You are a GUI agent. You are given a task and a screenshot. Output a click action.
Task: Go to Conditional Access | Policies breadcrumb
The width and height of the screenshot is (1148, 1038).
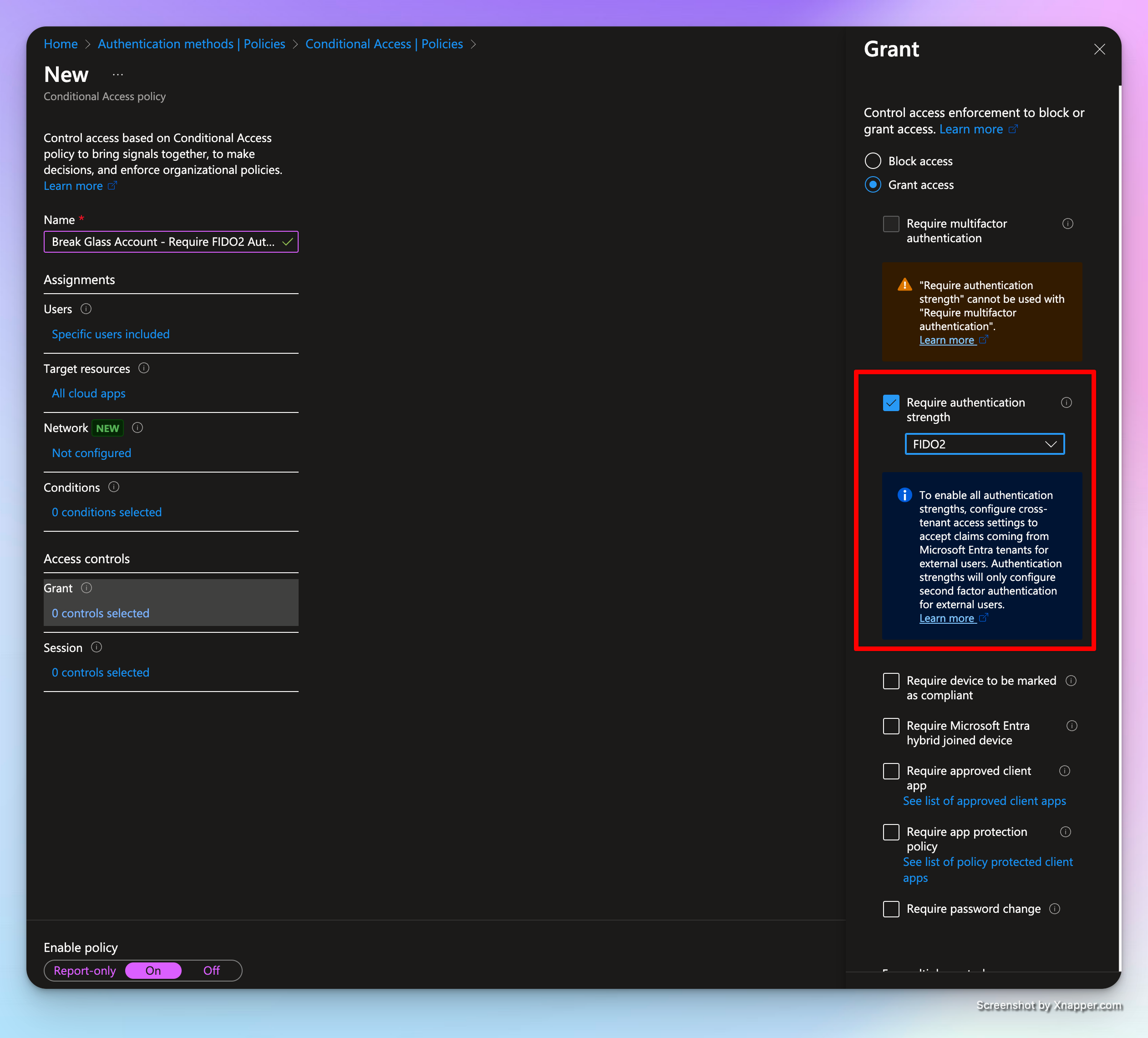(x=384, y=44)
